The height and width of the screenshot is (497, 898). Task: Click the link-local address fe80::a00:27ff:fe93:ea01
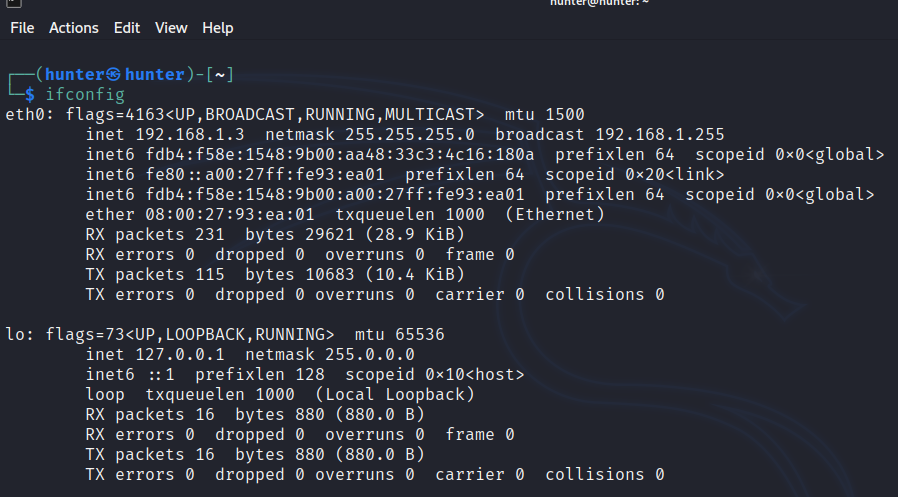click(x=265, y=175)
